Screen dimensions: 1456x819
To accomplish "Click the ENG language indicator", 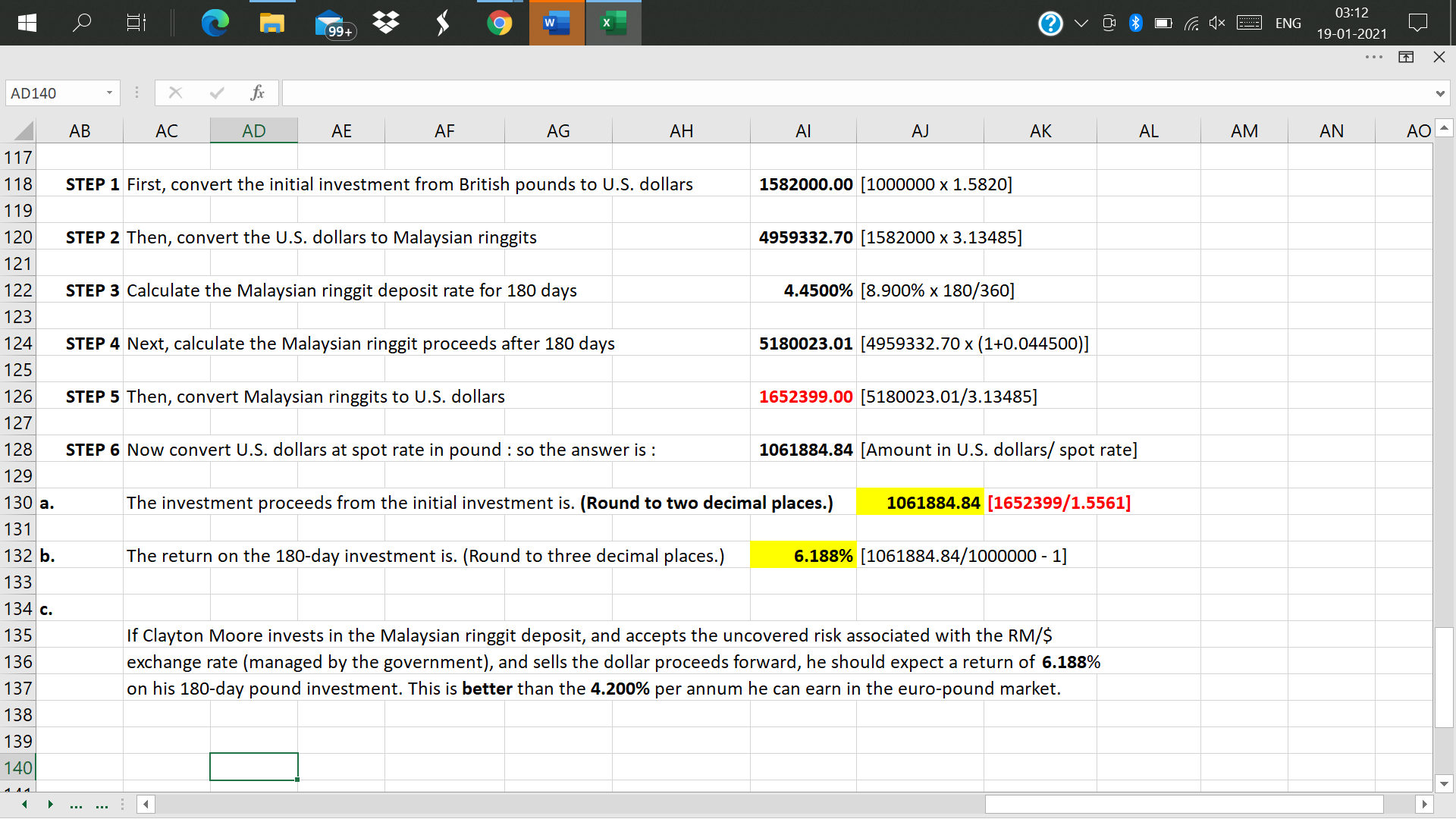I will click(x=1288, y=23).
